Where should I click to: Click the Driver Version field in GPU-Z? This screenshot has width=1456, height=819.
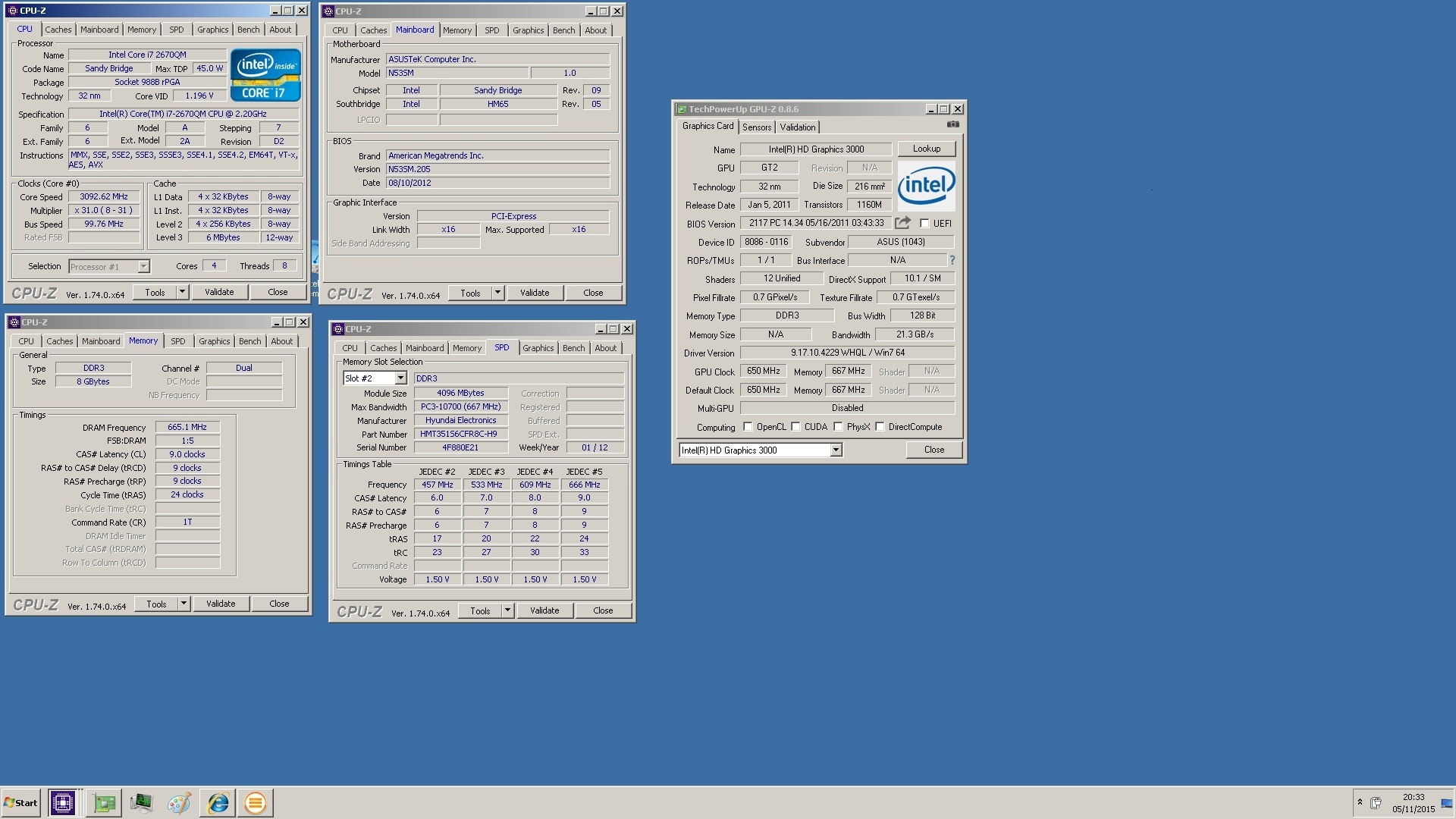(847, 353)
